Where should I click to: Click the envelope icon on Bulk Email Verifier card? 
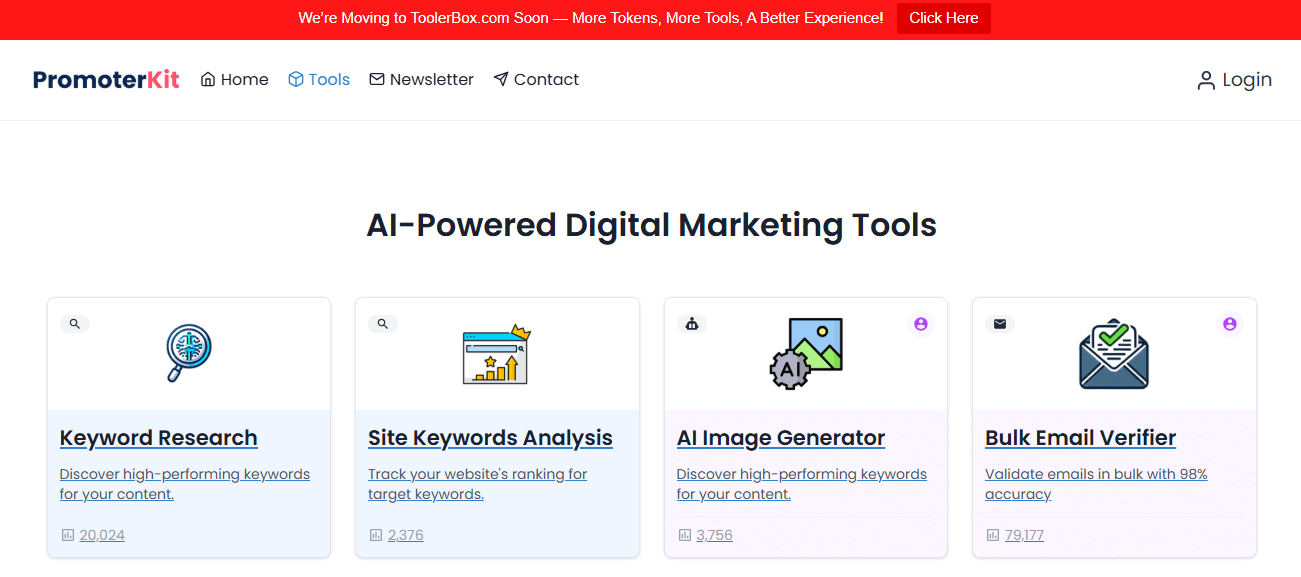999,323
